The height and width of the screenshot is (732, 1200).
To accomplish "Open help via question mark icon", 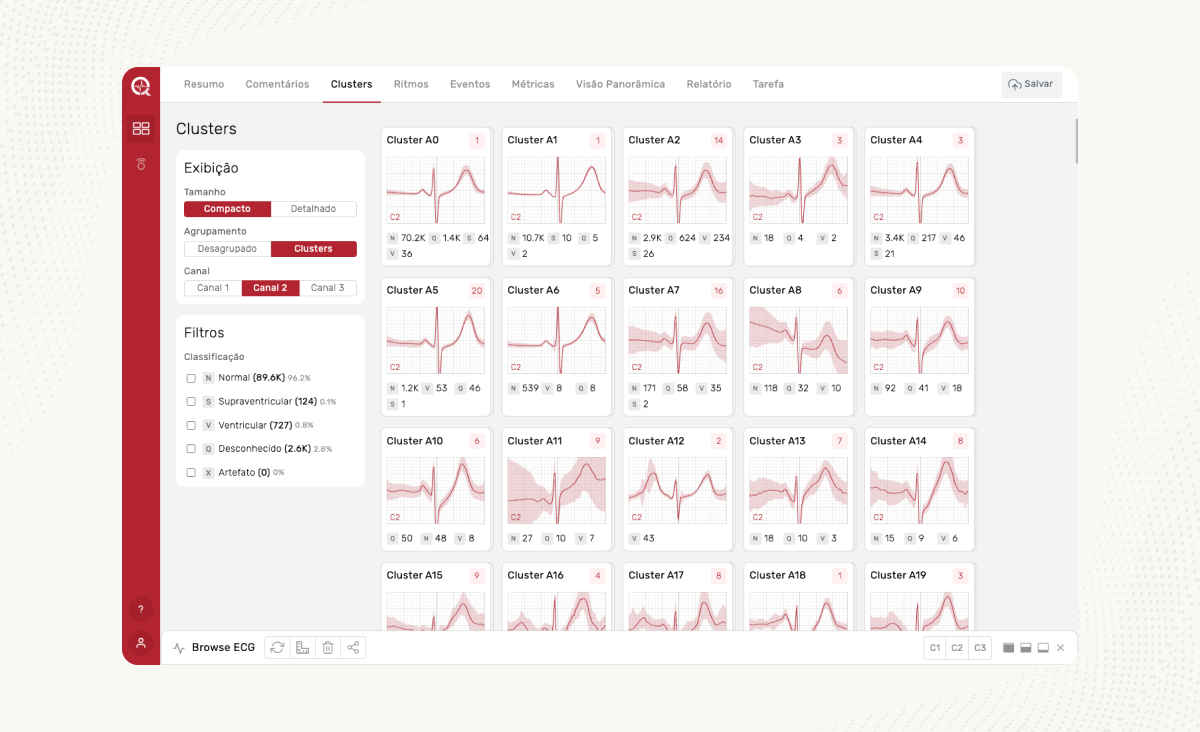I will (141, 609).
